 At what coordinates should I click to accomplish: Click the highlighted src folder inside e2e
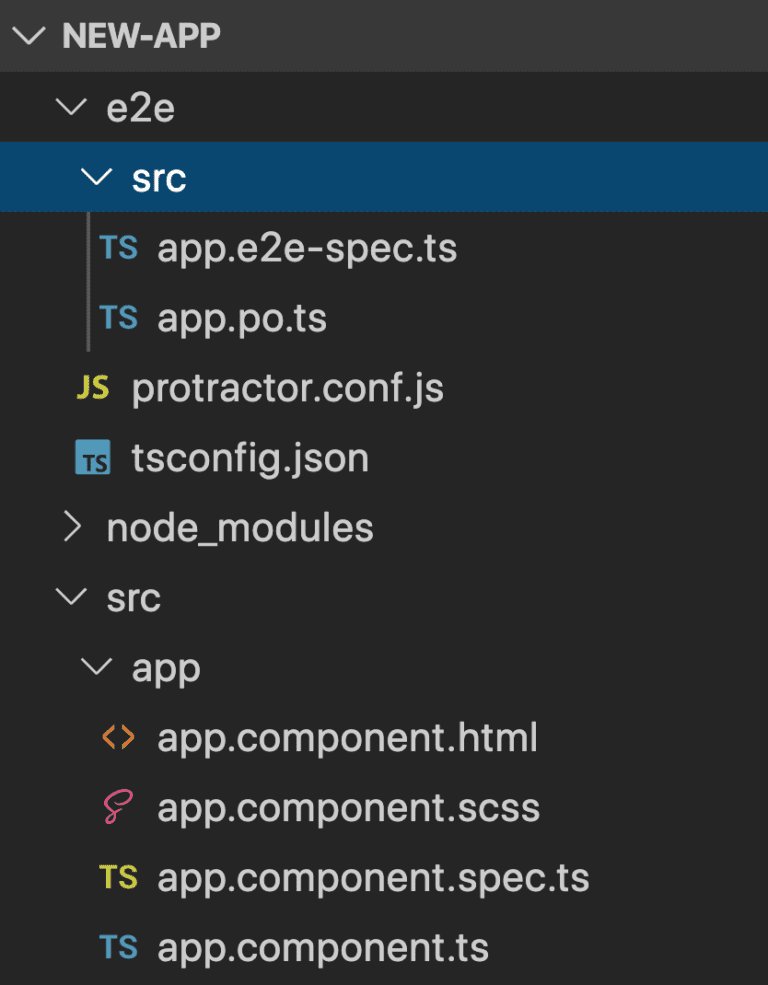pos(160,176)
